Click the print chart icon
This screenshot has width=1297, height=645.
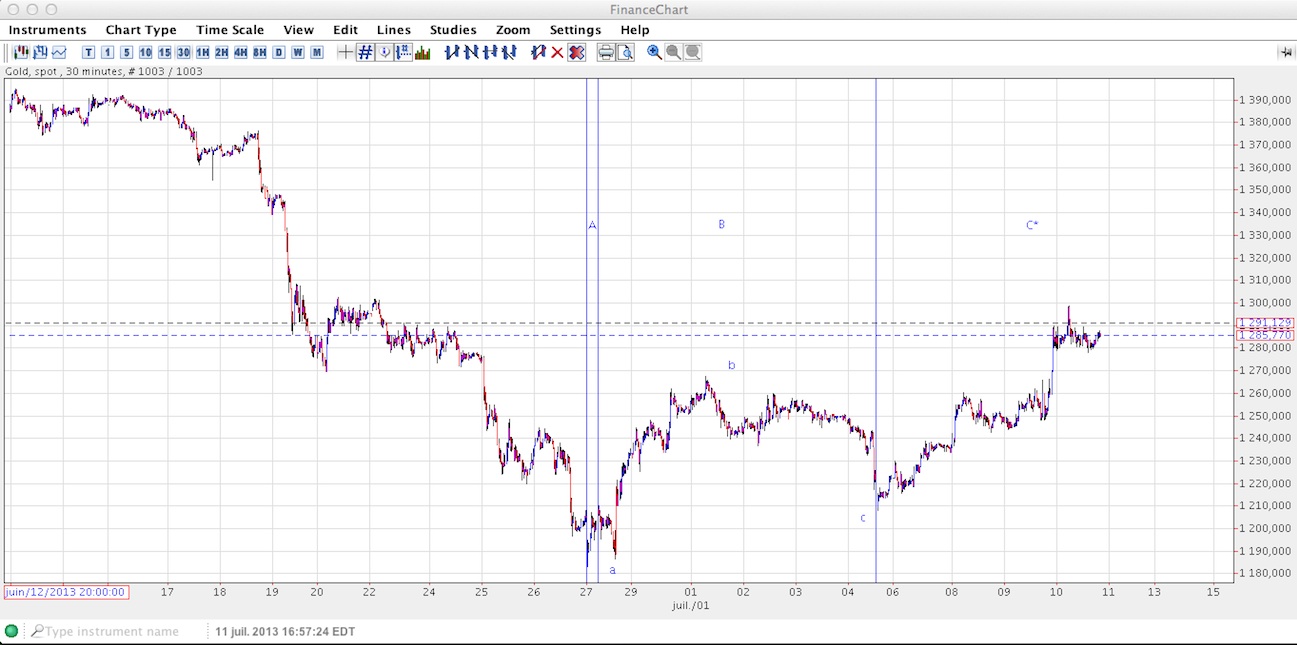point(606,52)
